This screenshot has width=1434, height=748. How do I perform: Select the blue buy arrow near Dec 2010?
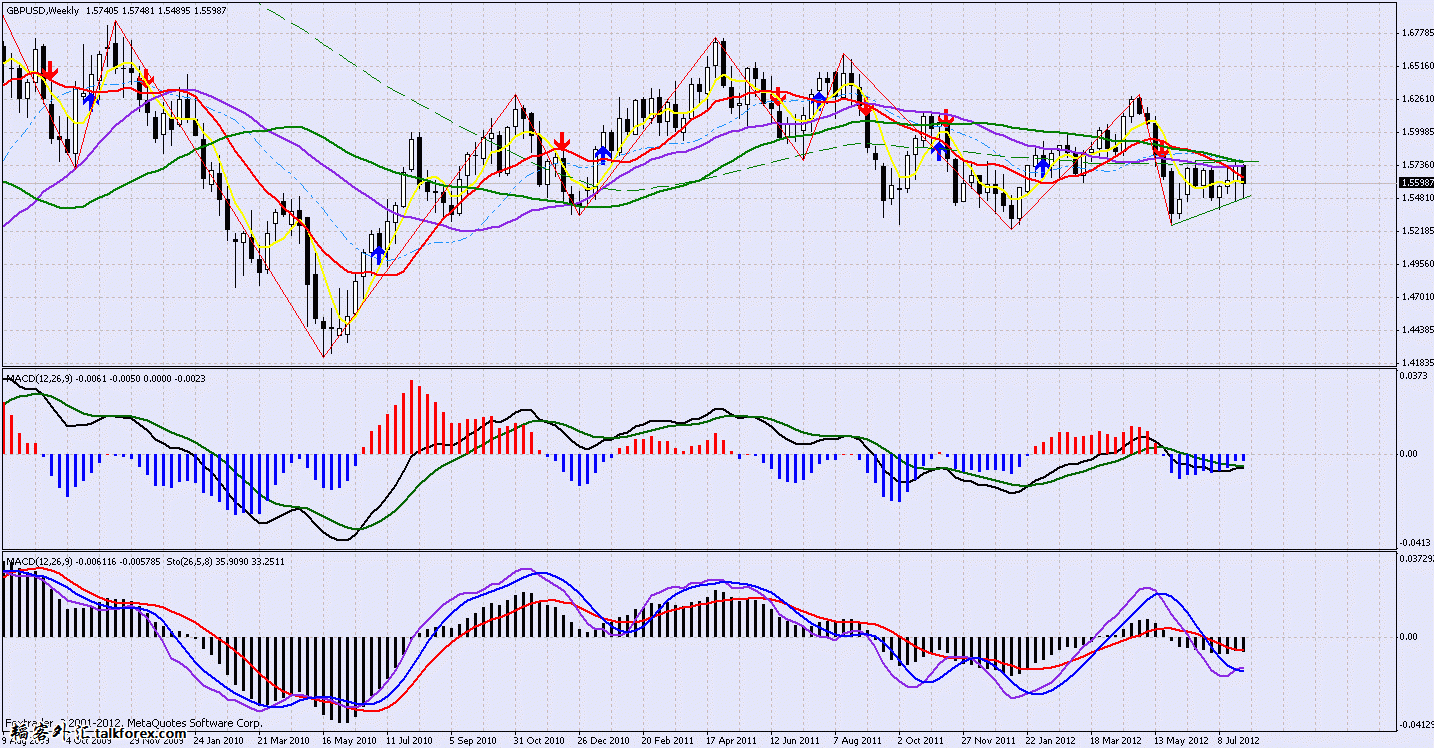click(x=602, y=153)
